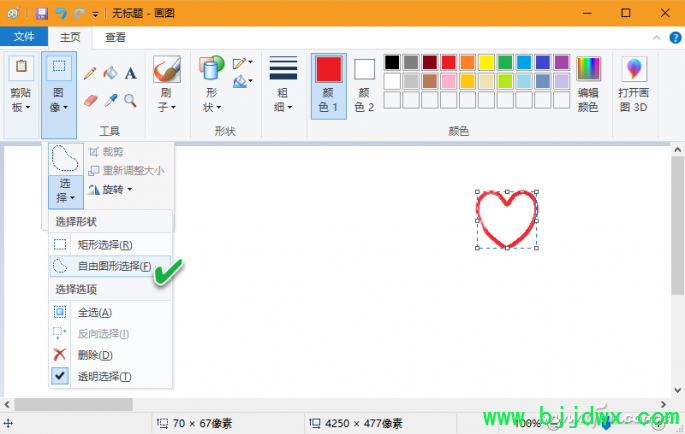The image size is (685, 434).
Task: Click the Invert selection icon
Action: [x=60, y=333]
